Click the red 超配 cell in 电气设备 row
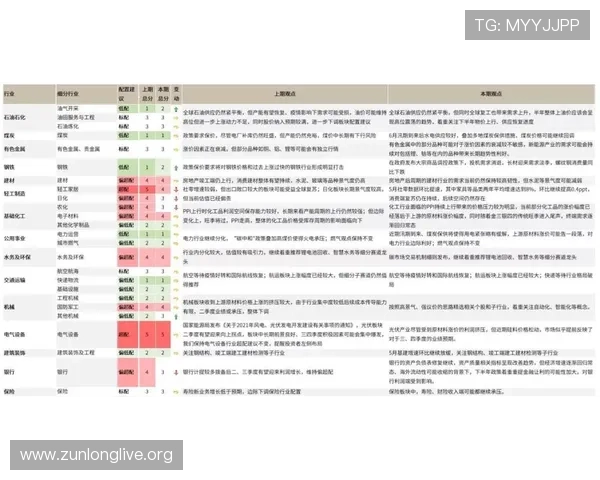Image resolution: width=600 pixels, height=480 pixels. pyautogui.click(x=127, y=335)
